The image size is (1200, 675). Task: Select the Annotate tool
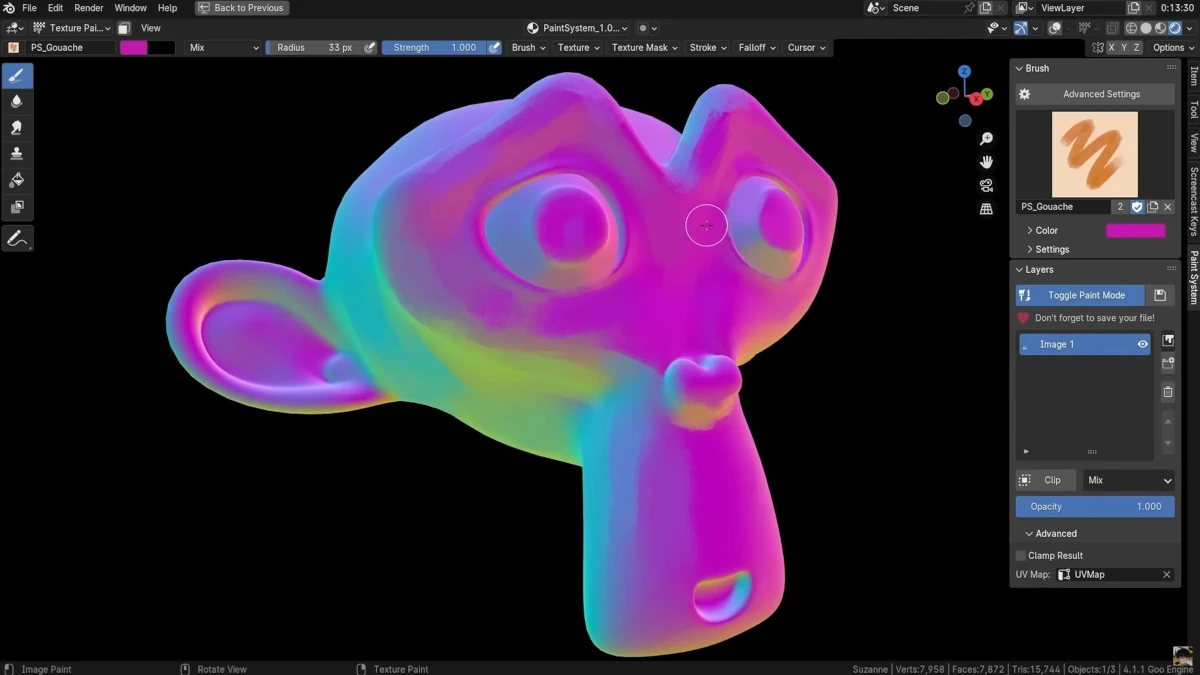tap(17, 238)
